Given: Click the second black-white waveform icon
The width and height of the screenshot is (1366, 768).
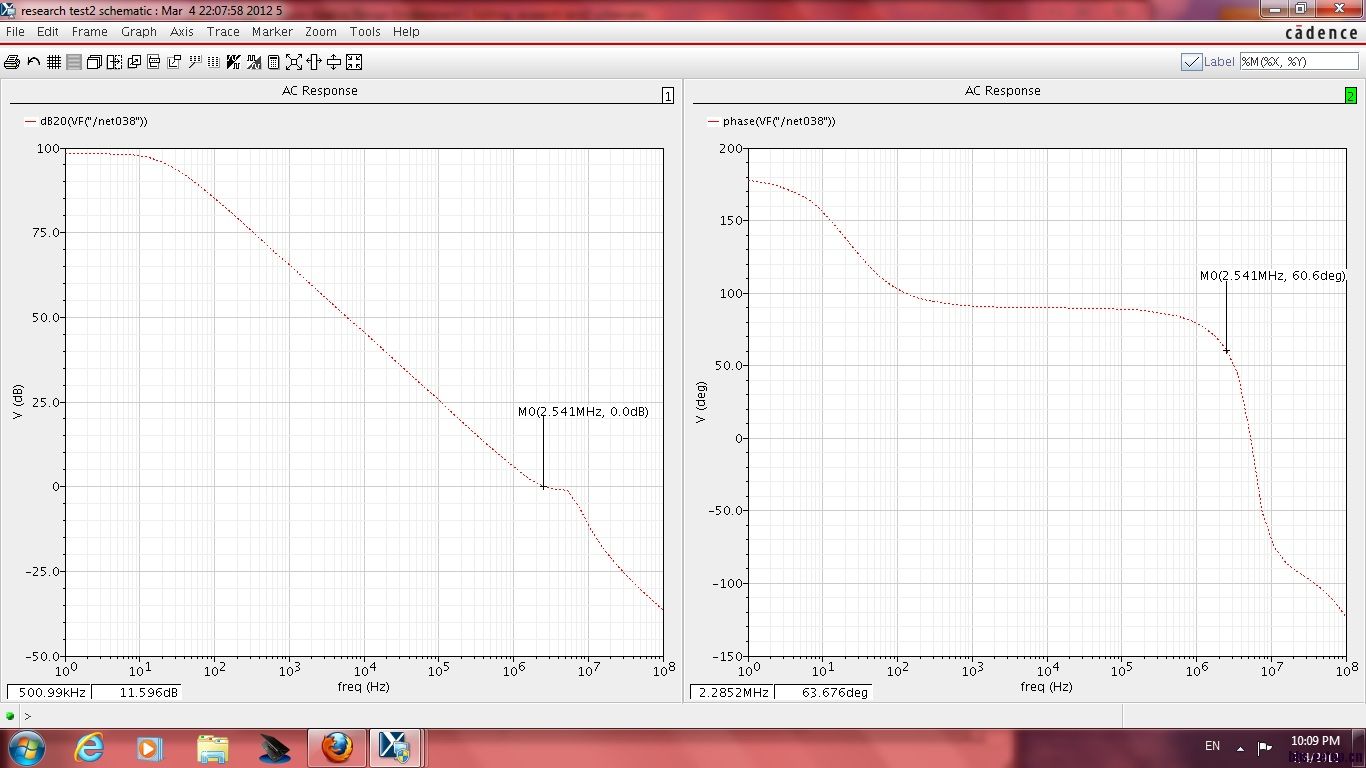Looking at the screenshot, I should [x=254, y=62].
